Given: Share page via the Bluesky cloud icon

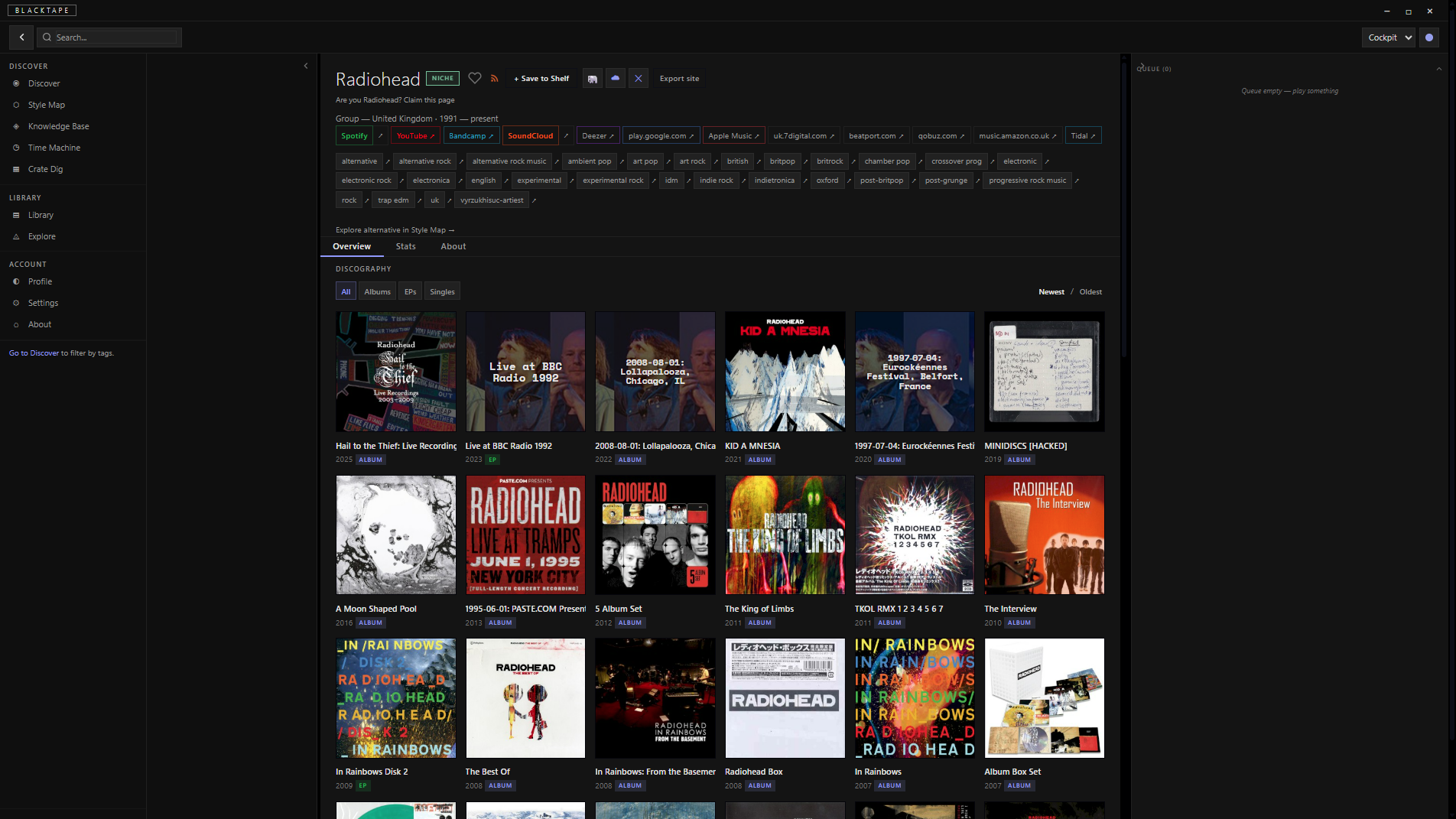Looking at the screenshot, I should pyautogui.click(x=616, y=78).
